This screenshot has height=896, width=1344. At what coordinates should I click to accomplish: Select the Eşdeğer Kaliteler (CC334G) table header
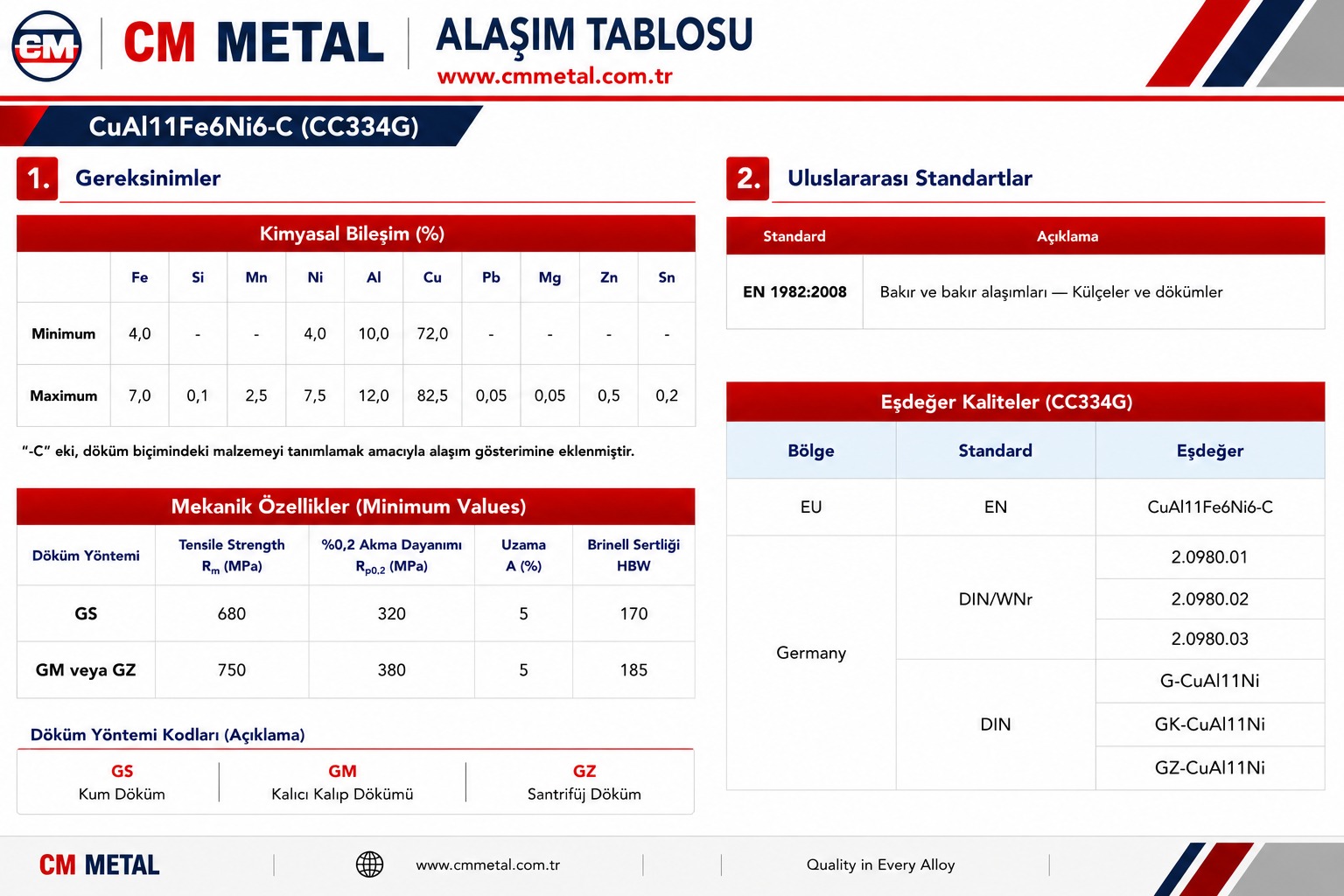coord(1025,402)
